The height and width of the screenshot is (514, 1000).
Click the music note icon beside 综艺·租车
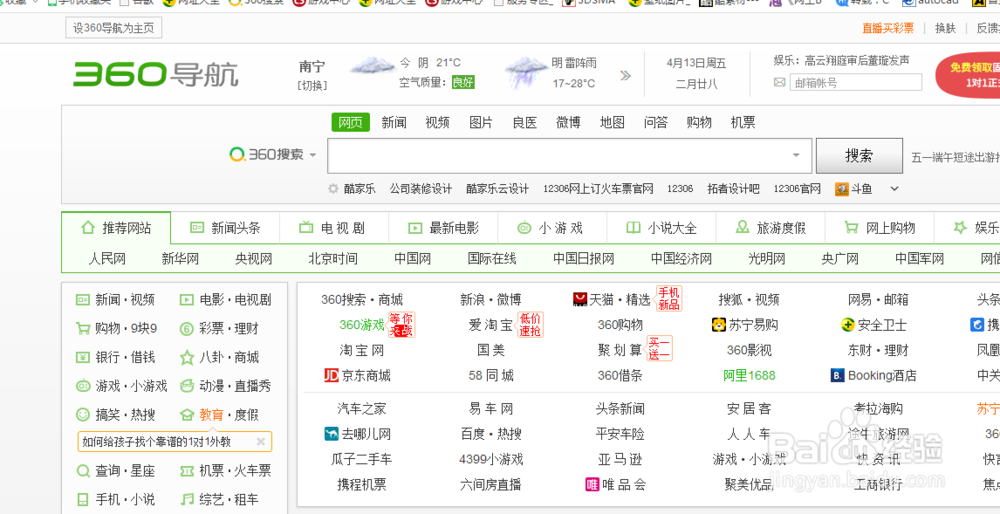(x=187, y=499)
